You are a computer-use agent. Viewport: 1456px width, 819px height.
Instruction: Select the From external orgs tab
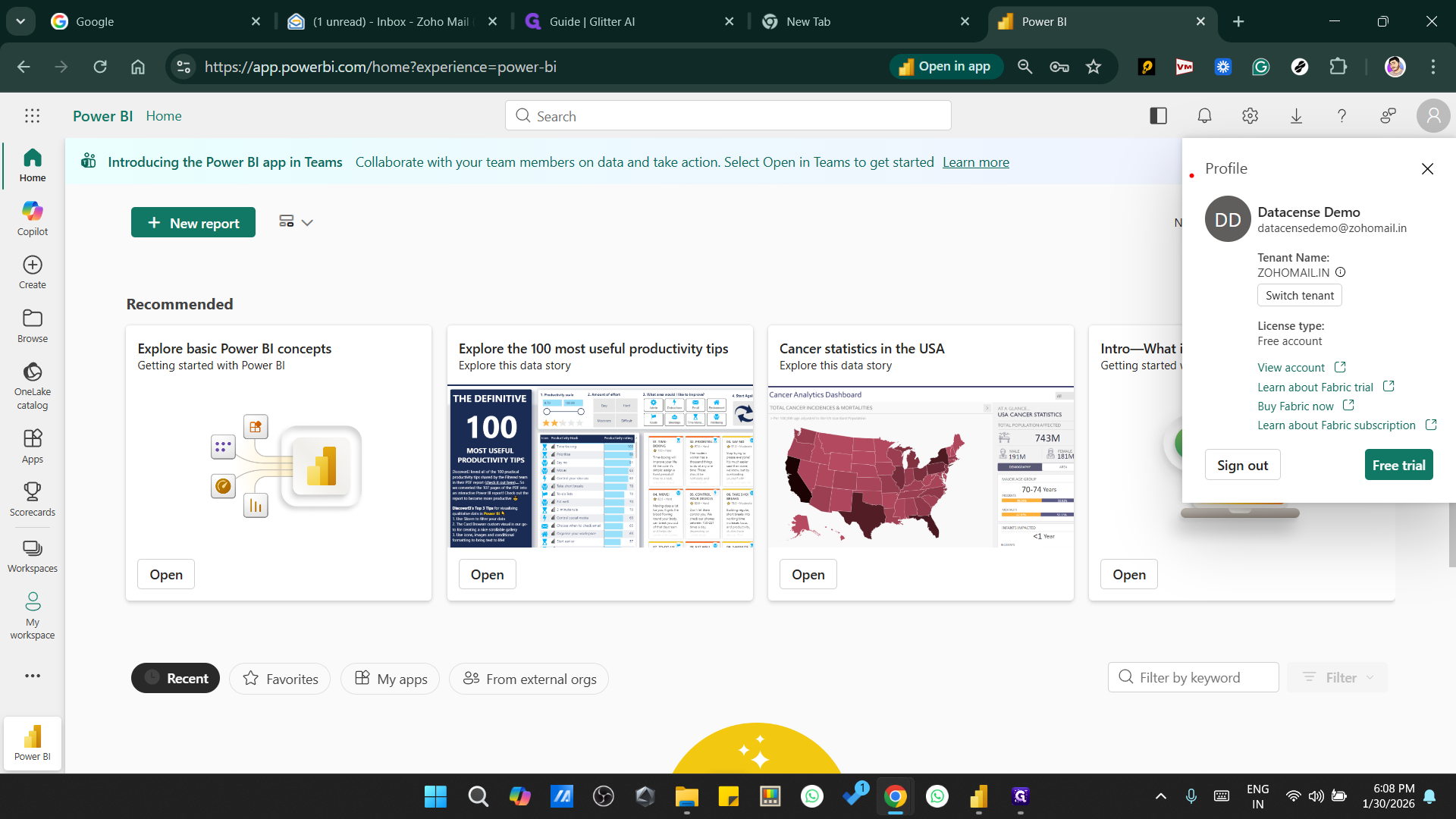529,679
